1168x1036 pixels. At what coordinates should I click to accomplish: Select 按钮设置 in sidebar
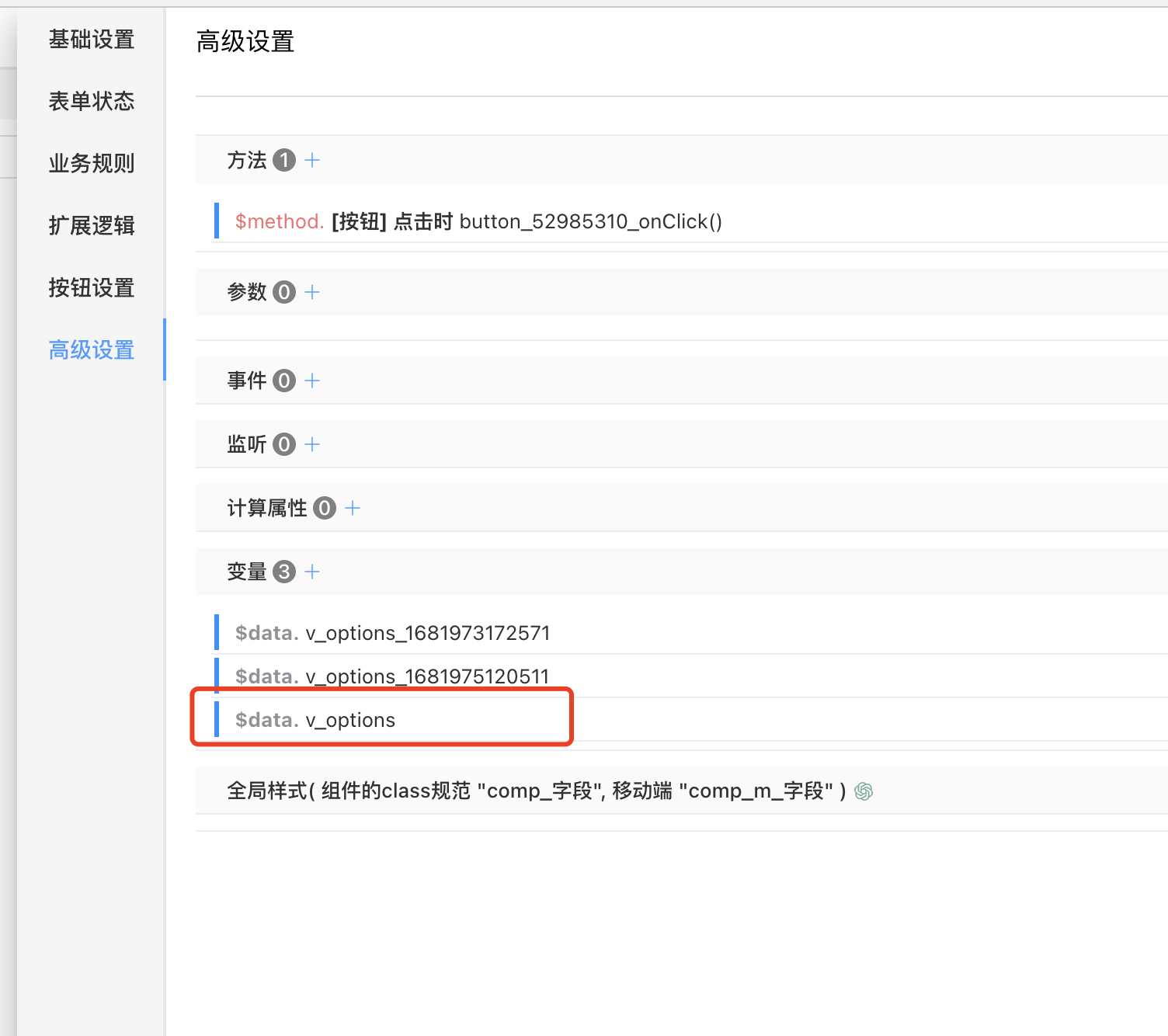pyautogui.click(x=92, y=287)
